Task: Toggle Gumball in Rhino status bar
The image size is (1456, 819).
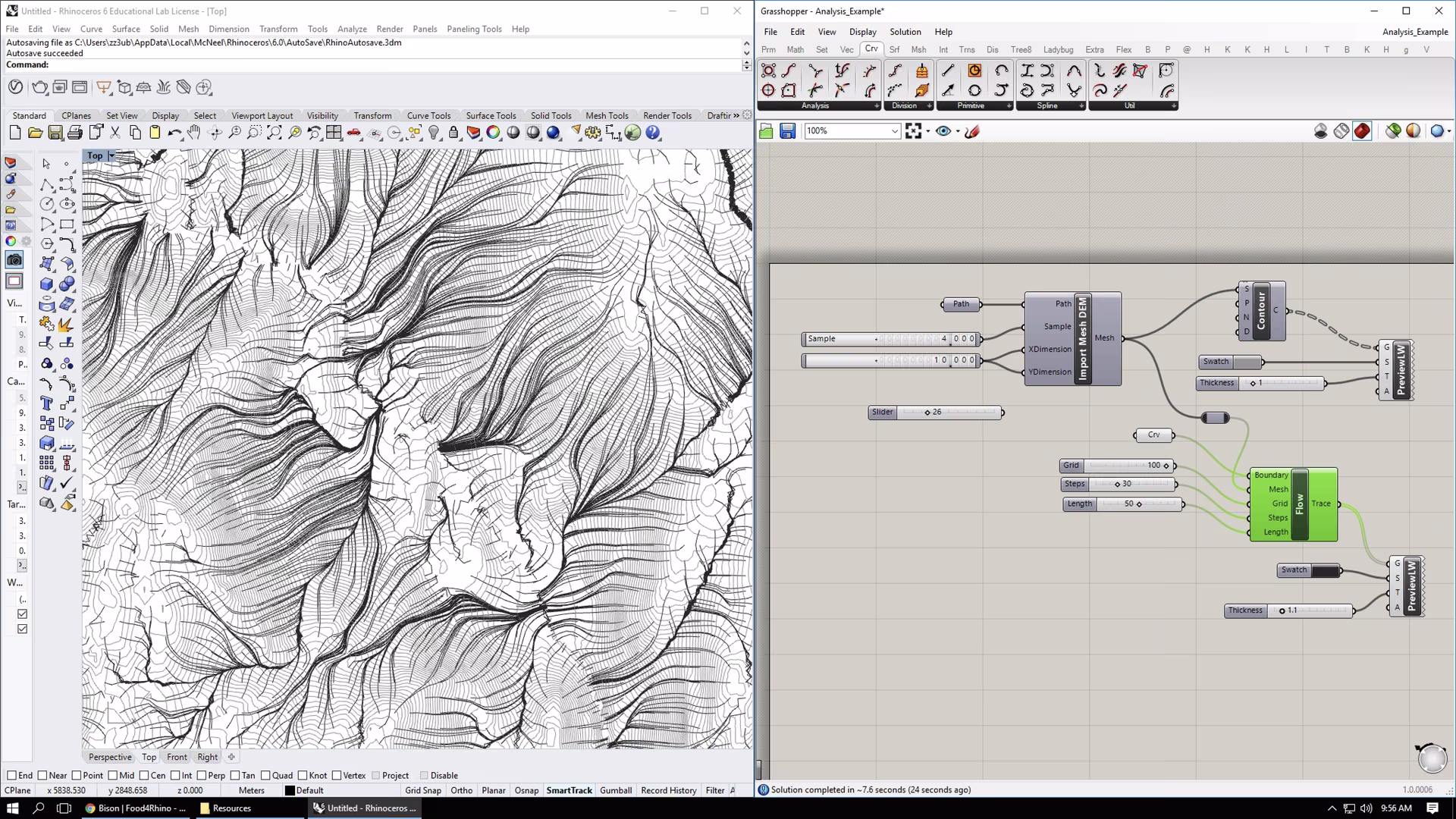Action: tap(616, 790)
